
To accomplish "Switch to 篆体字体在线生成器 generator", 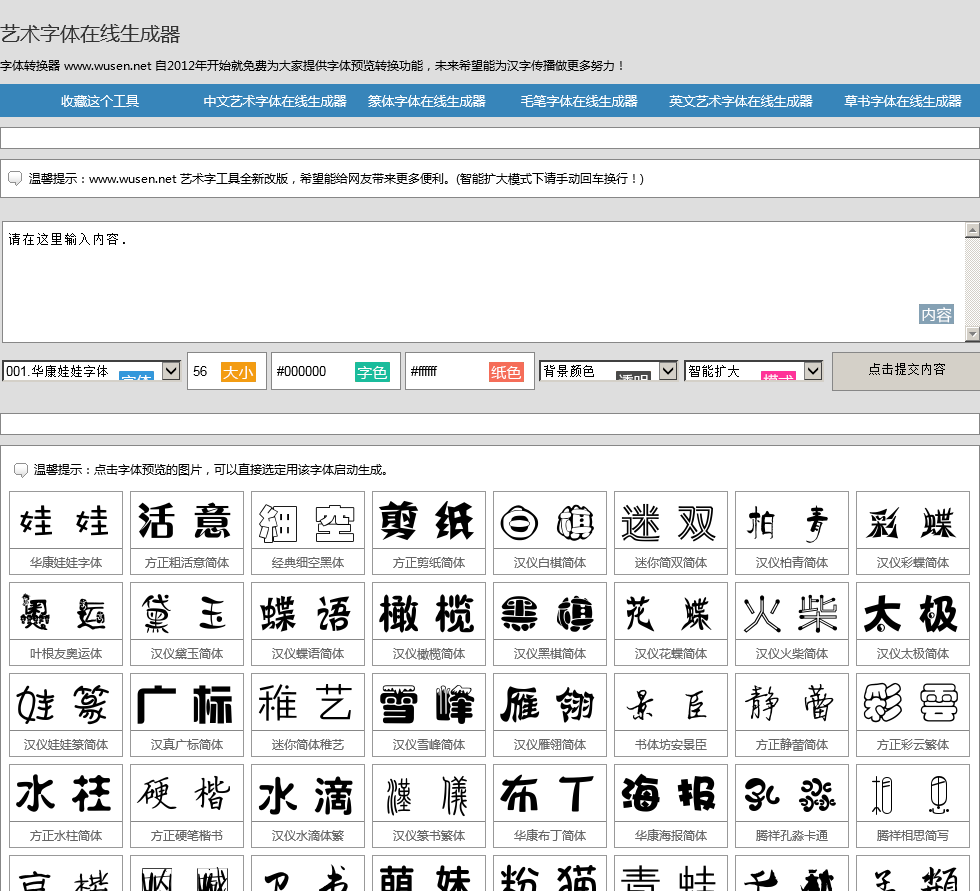I will (425, 100).
